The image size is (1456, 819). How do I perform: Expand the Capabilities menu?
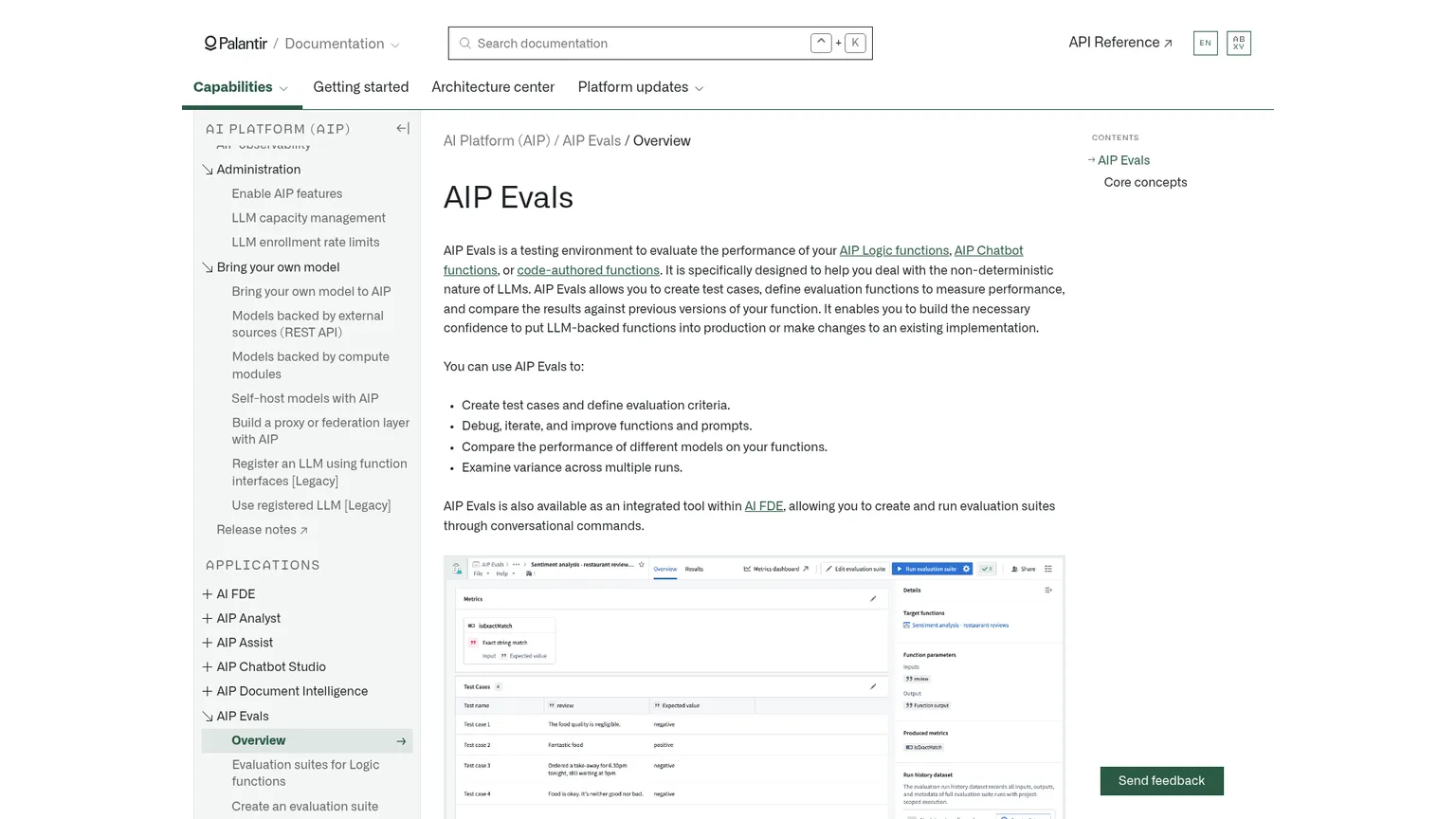[x=241, y=87]
